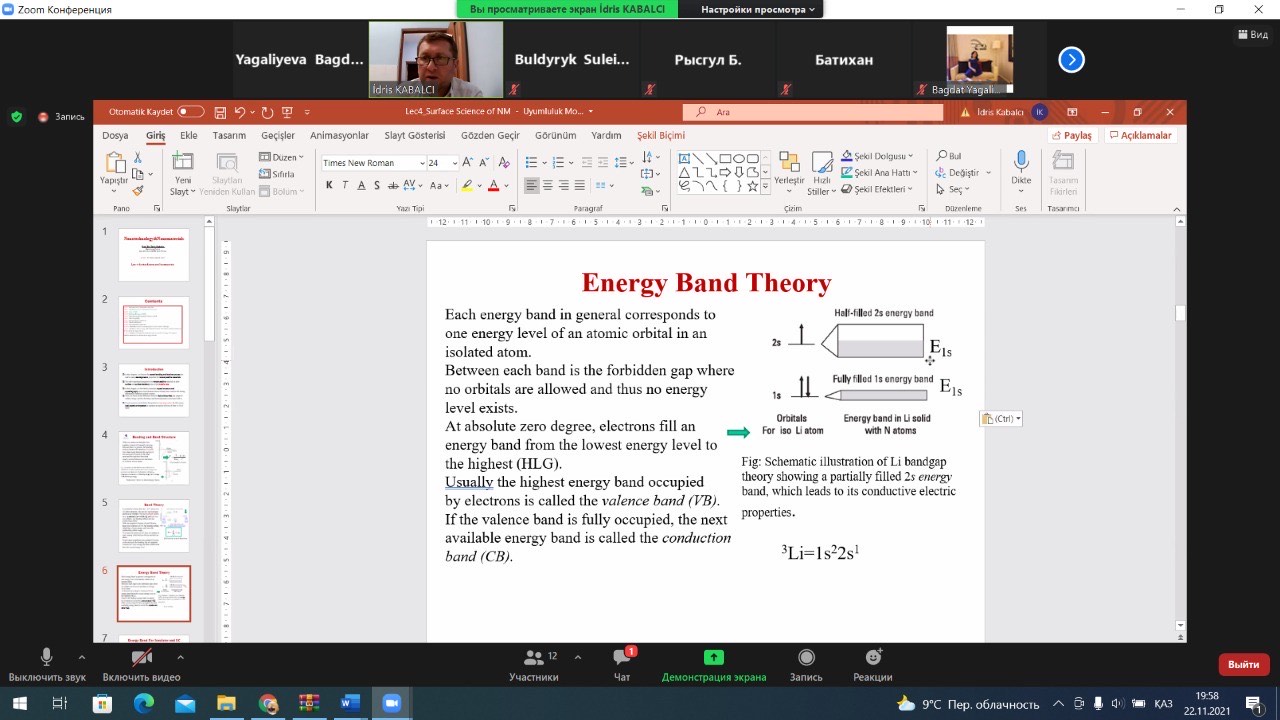Turn on video with camera button
The image size is (1280, 720).
[142, 657]
